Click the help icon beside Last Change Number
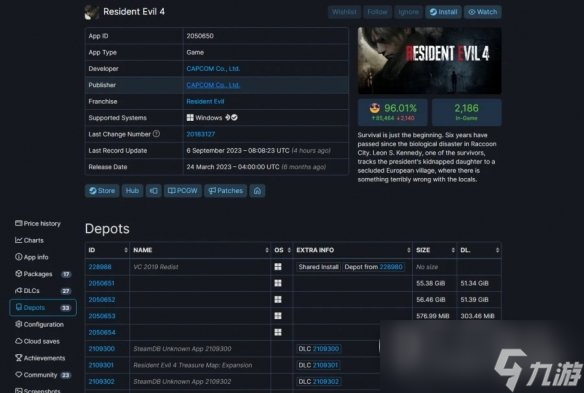 tap(156, 134)
